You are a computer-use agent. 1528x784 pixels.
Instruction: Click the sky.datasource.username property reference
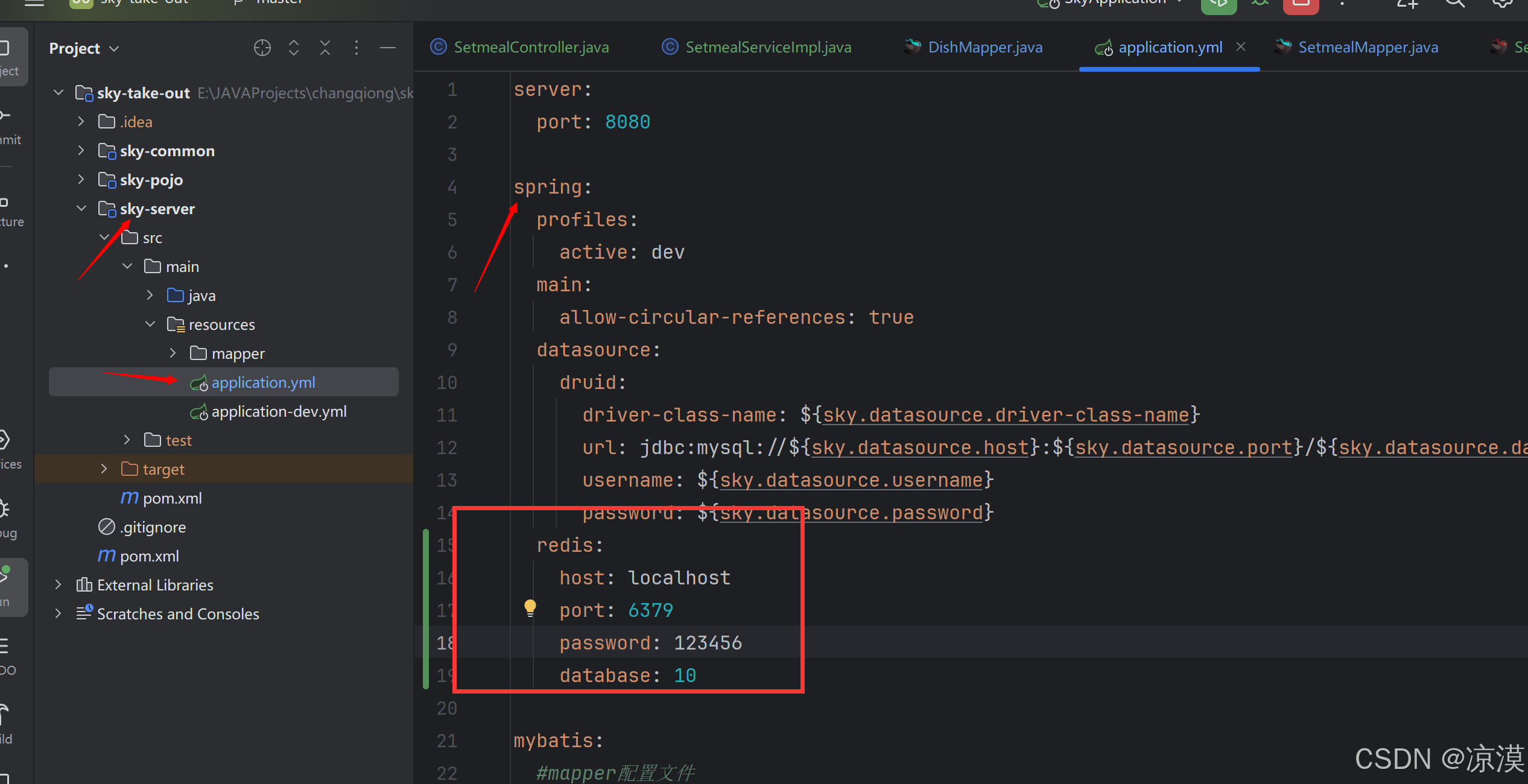point(851,480)
